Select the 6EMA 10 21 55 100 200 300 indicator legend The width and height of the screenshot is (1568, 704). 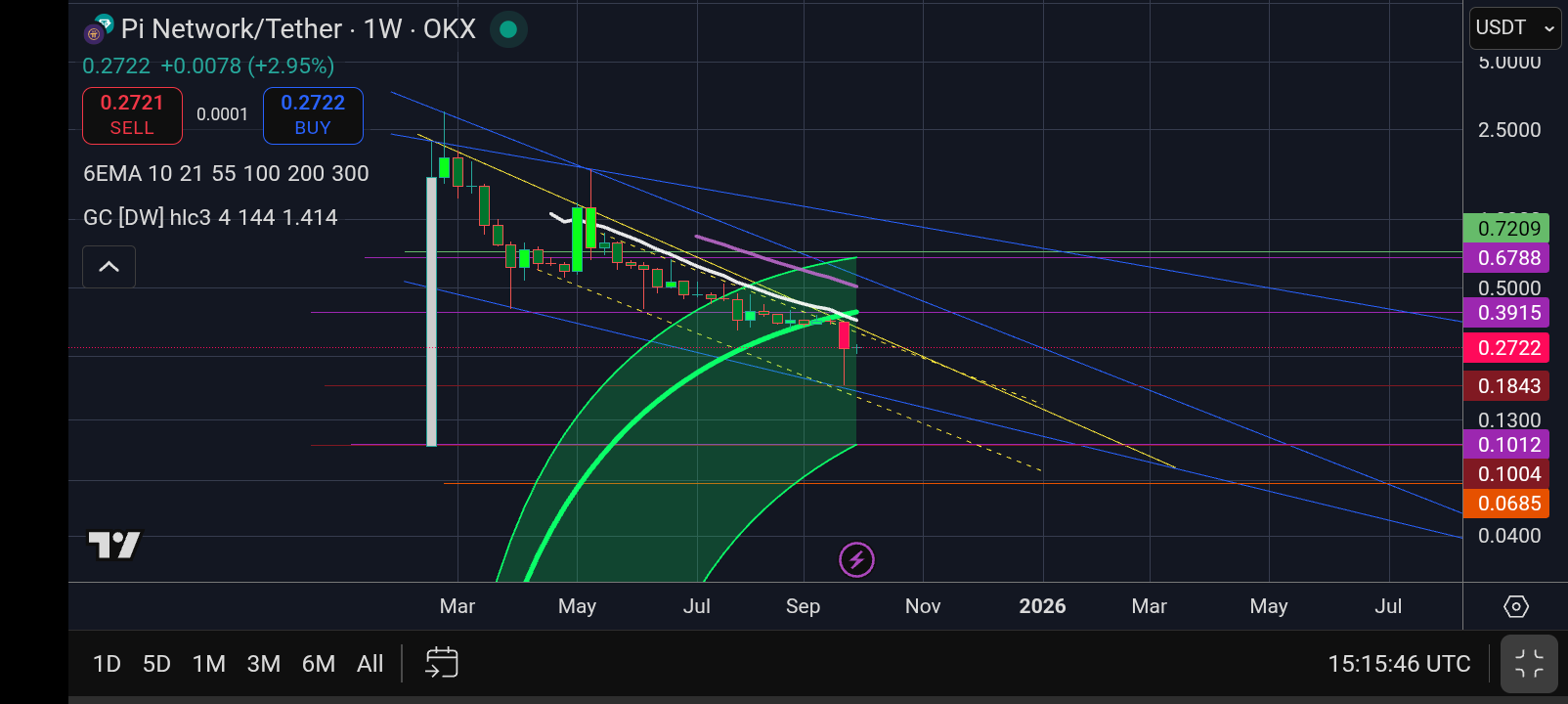[226, 173]
